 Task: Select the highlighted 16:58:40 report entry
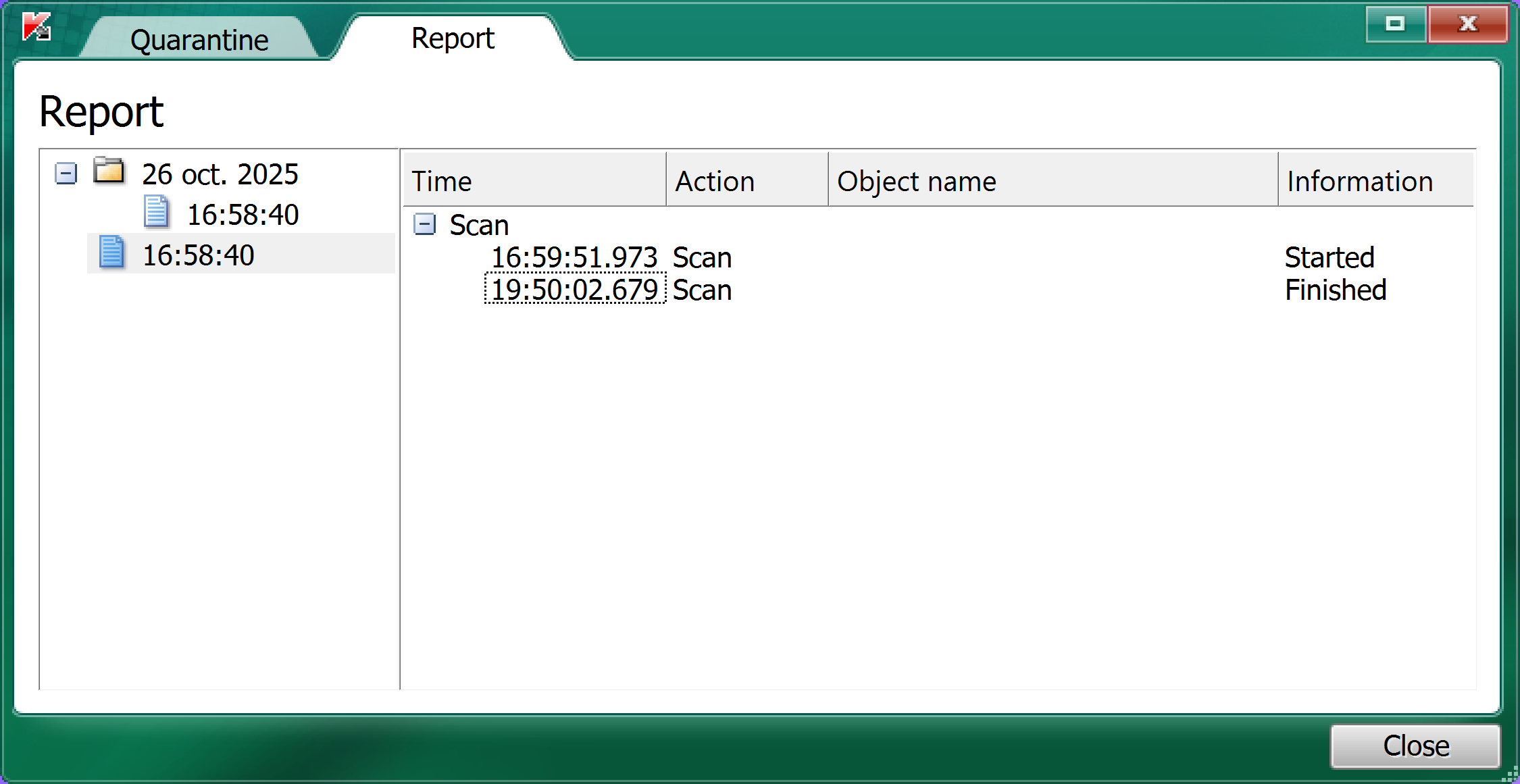pos(198,255)
